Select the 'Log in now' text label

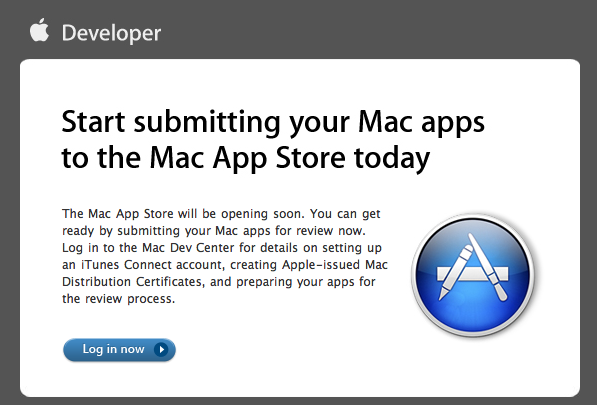113,349
